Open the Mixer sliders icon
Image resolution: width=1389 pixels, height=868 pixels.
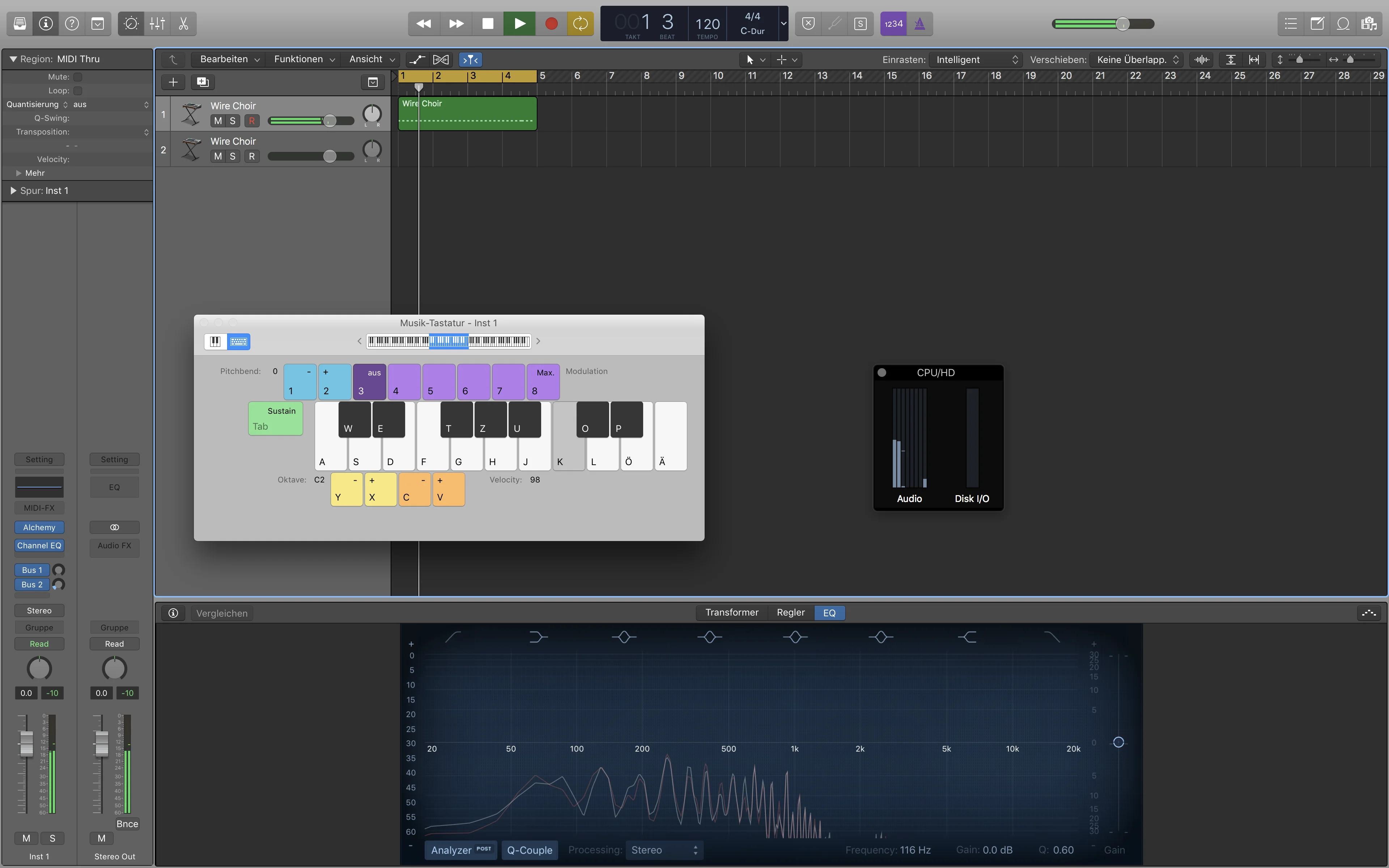(157, 24)
